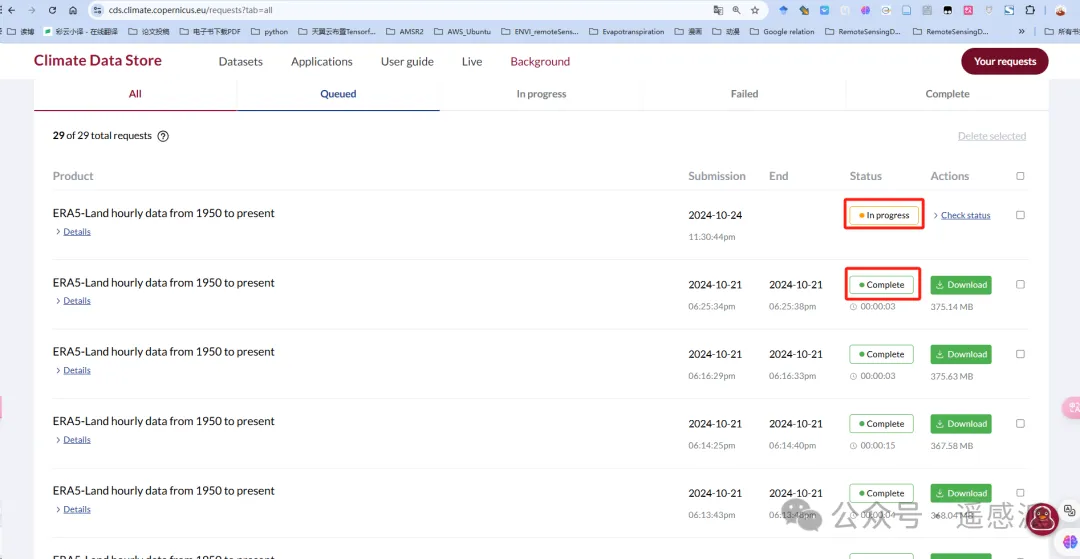Switch to the All requests tab
The image size is (1080, 559).
135,94
